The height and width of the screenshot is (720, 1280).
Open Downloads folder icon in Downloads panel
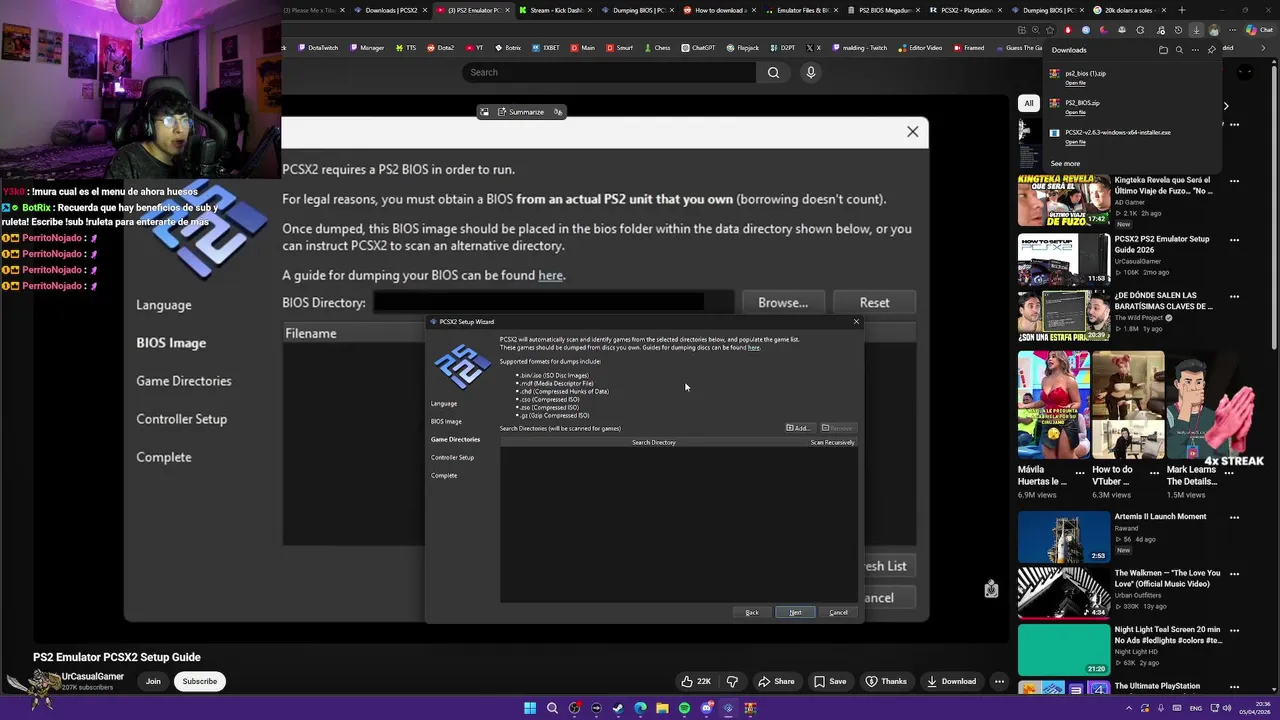1163,50
